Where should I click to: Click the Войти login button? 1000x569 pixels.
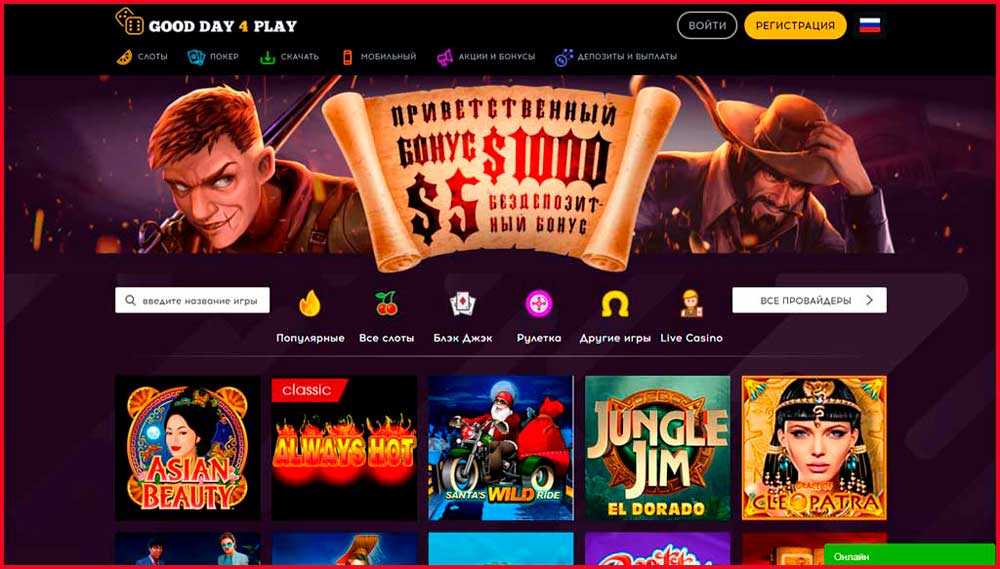pyautogui.click(x=707, y=26)
